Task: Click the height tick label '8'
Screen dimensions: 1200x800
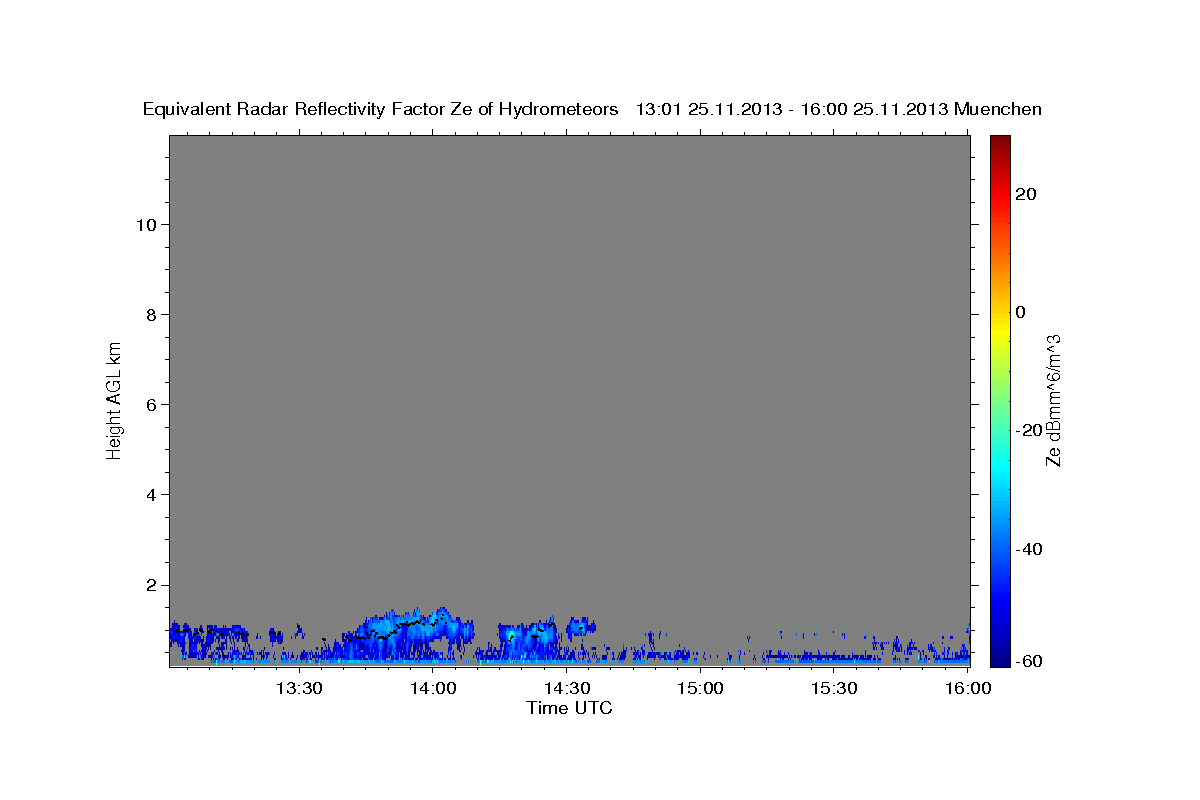Action: 152,314
